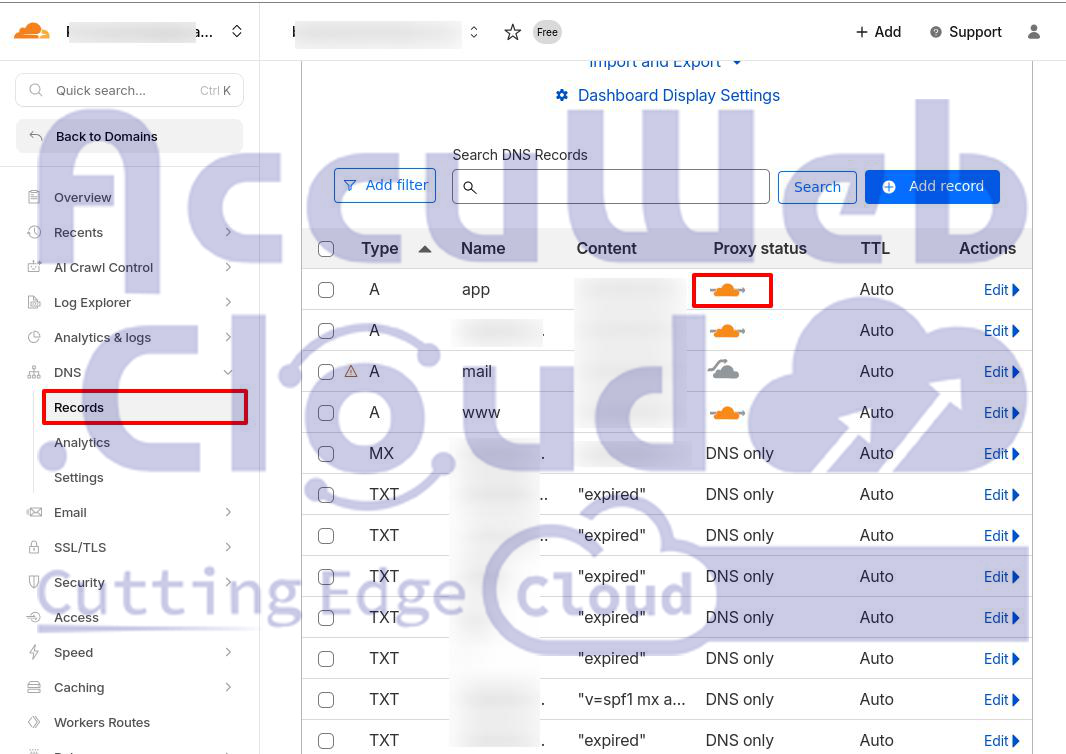
Task: Tick the checkbox for the app record
Action: coord(326,290)
